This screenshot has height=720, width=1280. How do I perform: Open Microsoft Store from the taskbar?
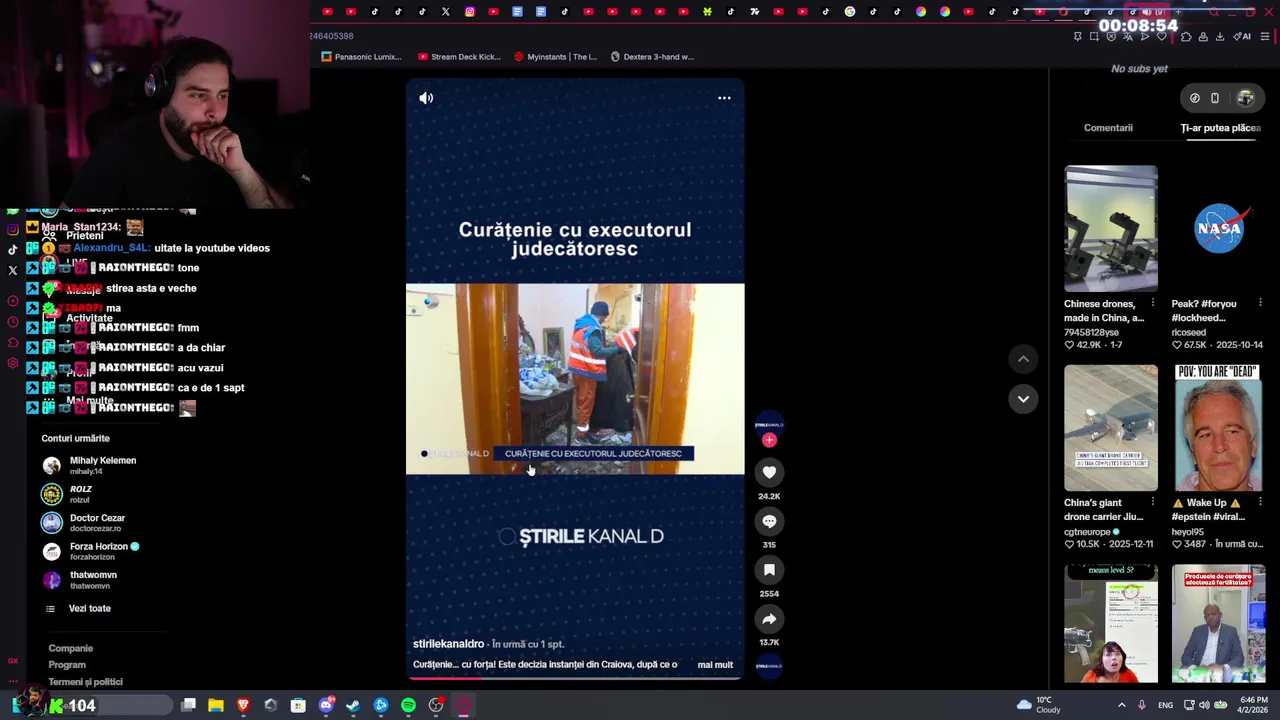click(x=298, y=705)
